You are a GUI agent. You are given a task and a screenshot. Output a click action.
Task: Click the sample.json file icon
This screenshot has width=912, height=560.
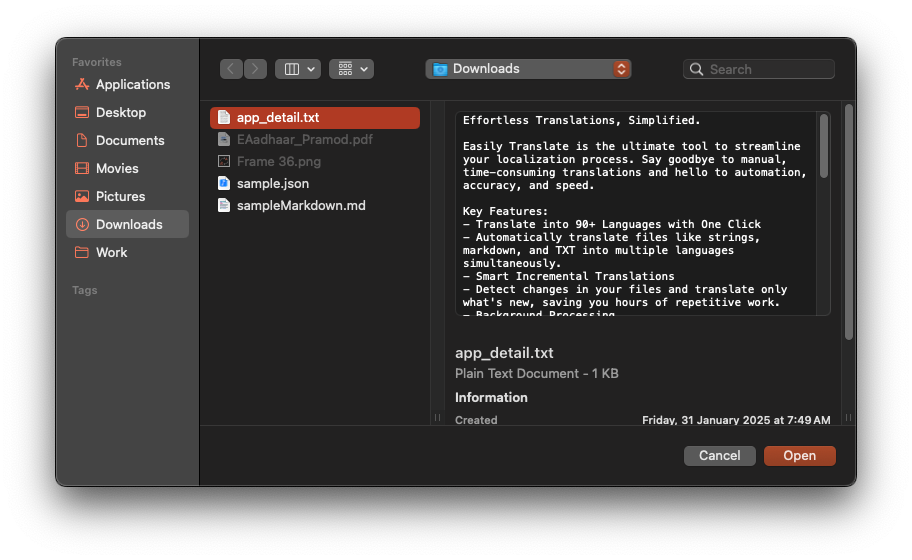(224, 184)
